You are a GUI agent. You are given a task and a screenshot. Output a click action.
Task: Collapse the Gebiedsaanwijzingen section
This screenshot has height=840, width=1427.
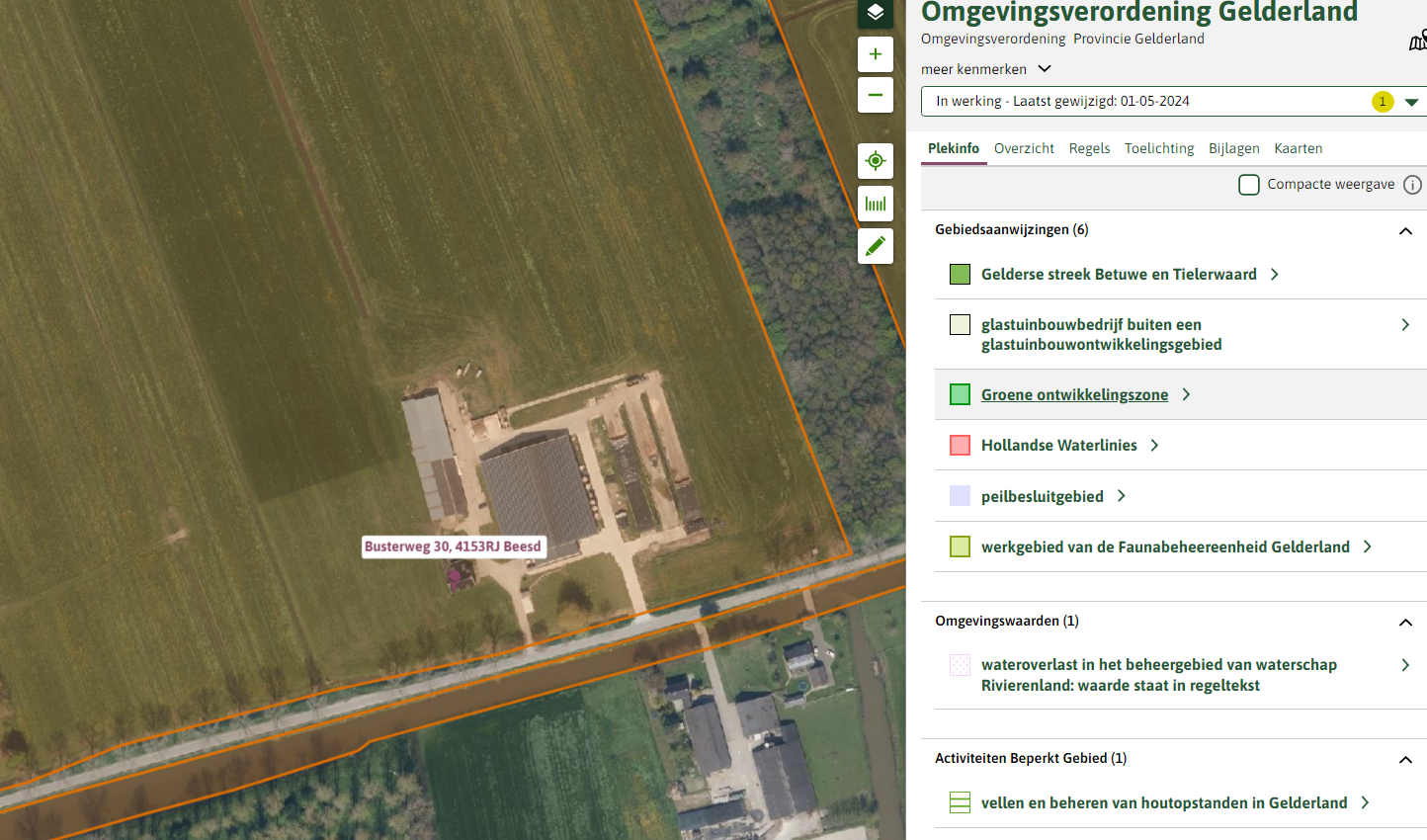coord(1405,230)
